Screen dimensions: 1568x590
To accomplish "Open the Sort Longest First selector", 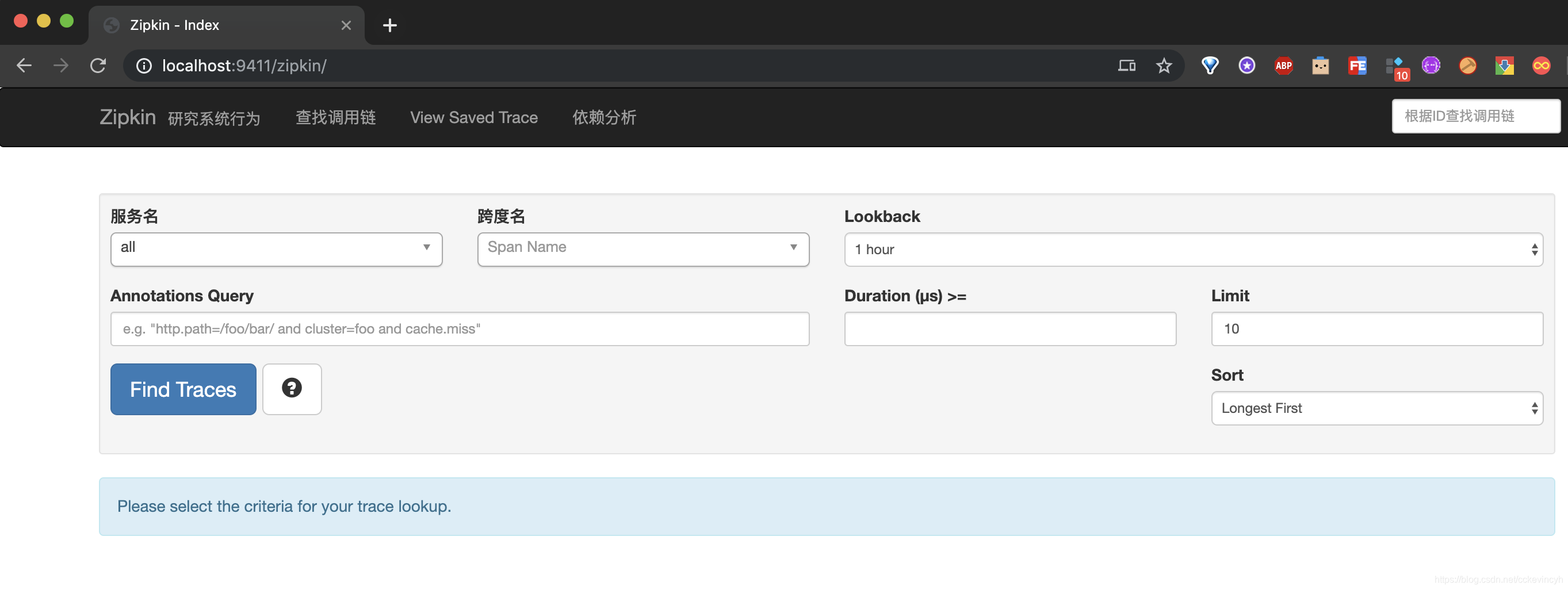I will point(1377,408).
